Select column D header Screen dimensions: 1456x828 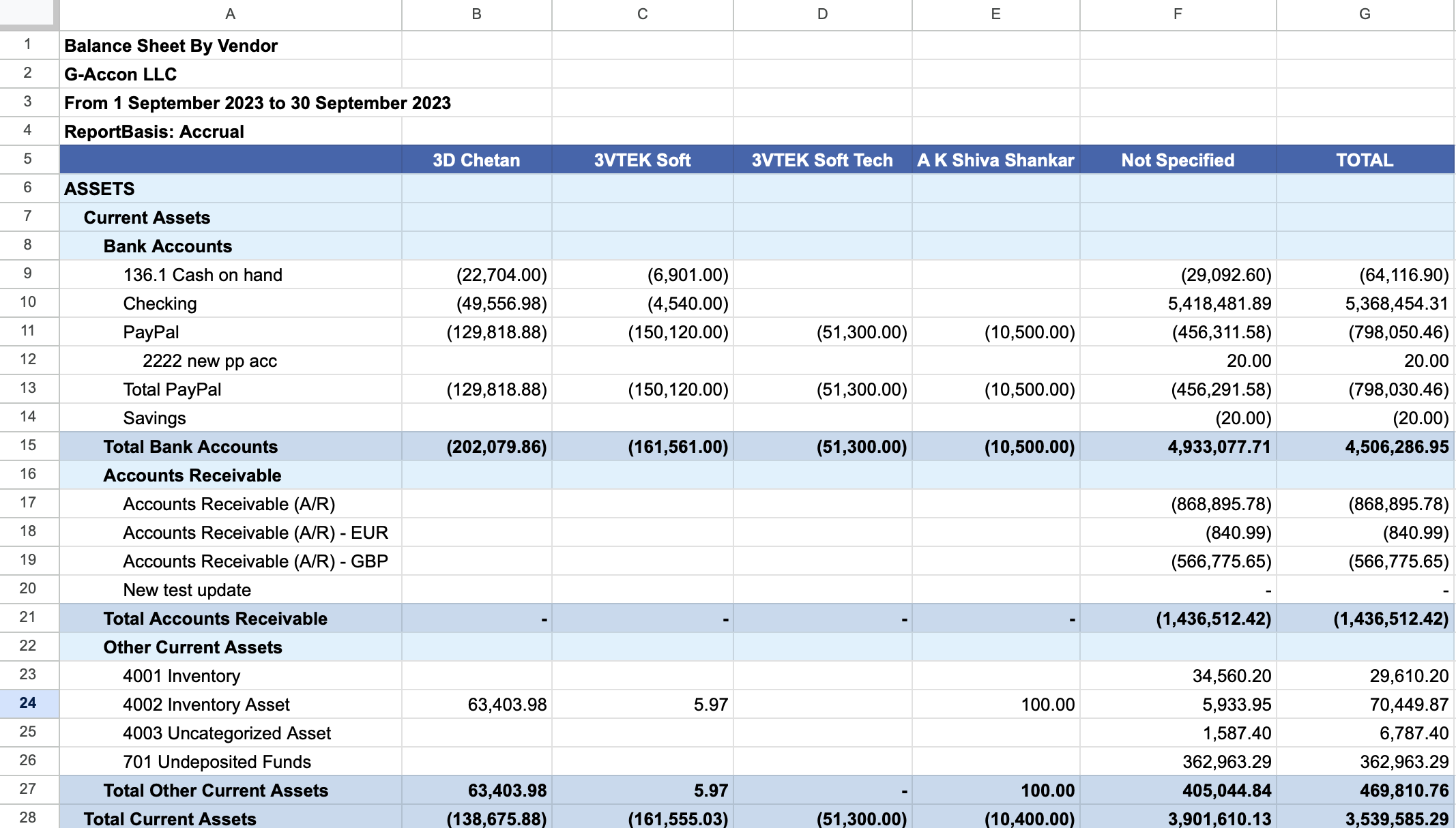(x=822, y=14)
